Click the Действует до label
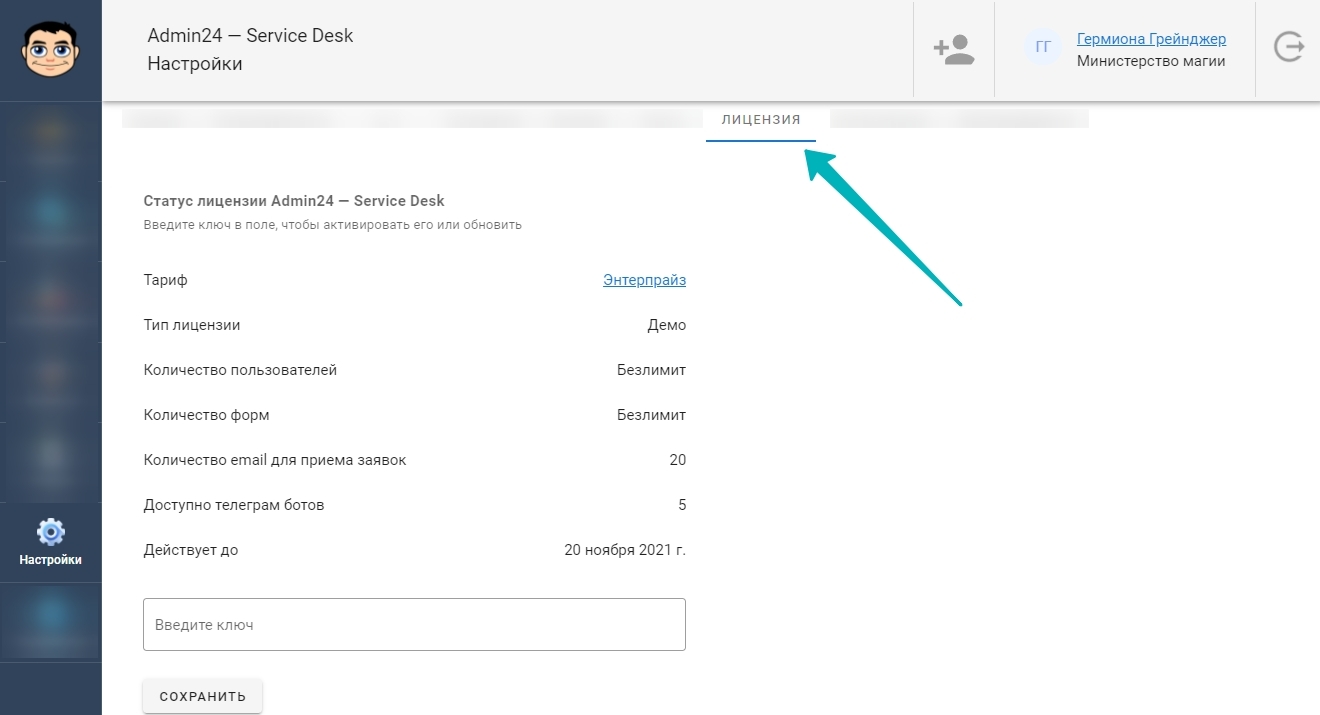This screenshot has height=715, width=1320. [x=191, y=550]
